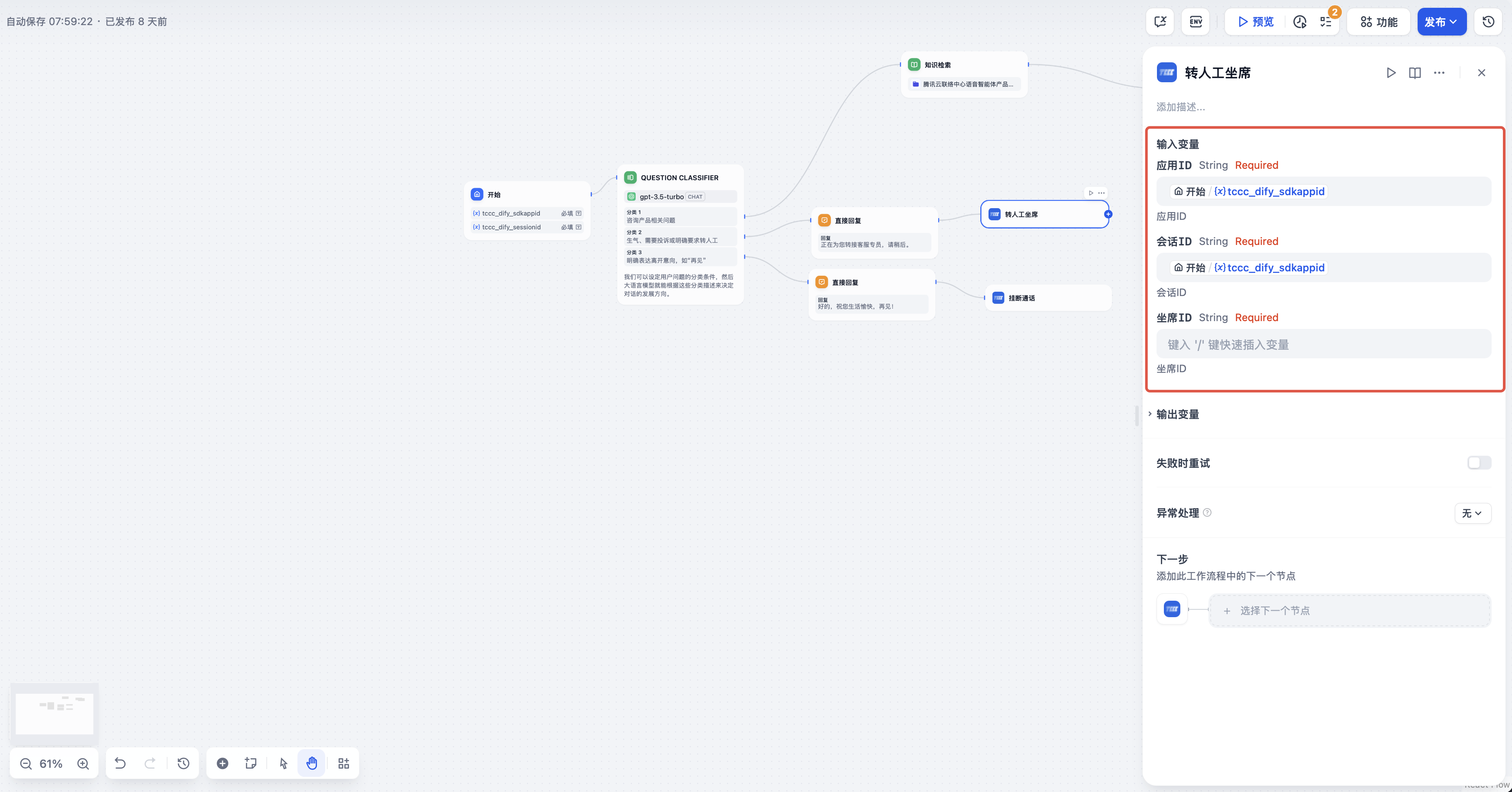The image size is (1512, 792).
Task: Click tccc_dify_sdkappid variable in 开始 node
Action: tap(527, 213)
